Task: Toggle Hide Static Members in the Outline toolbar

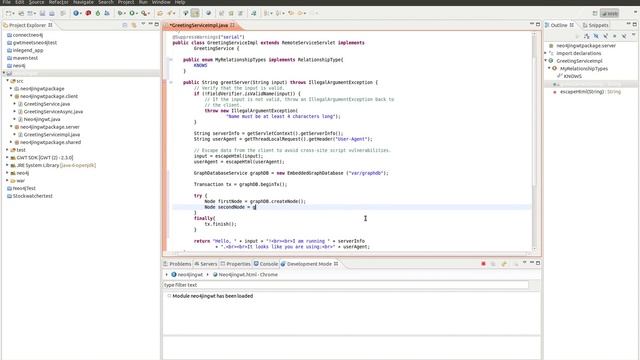Action: coord(605,36)
